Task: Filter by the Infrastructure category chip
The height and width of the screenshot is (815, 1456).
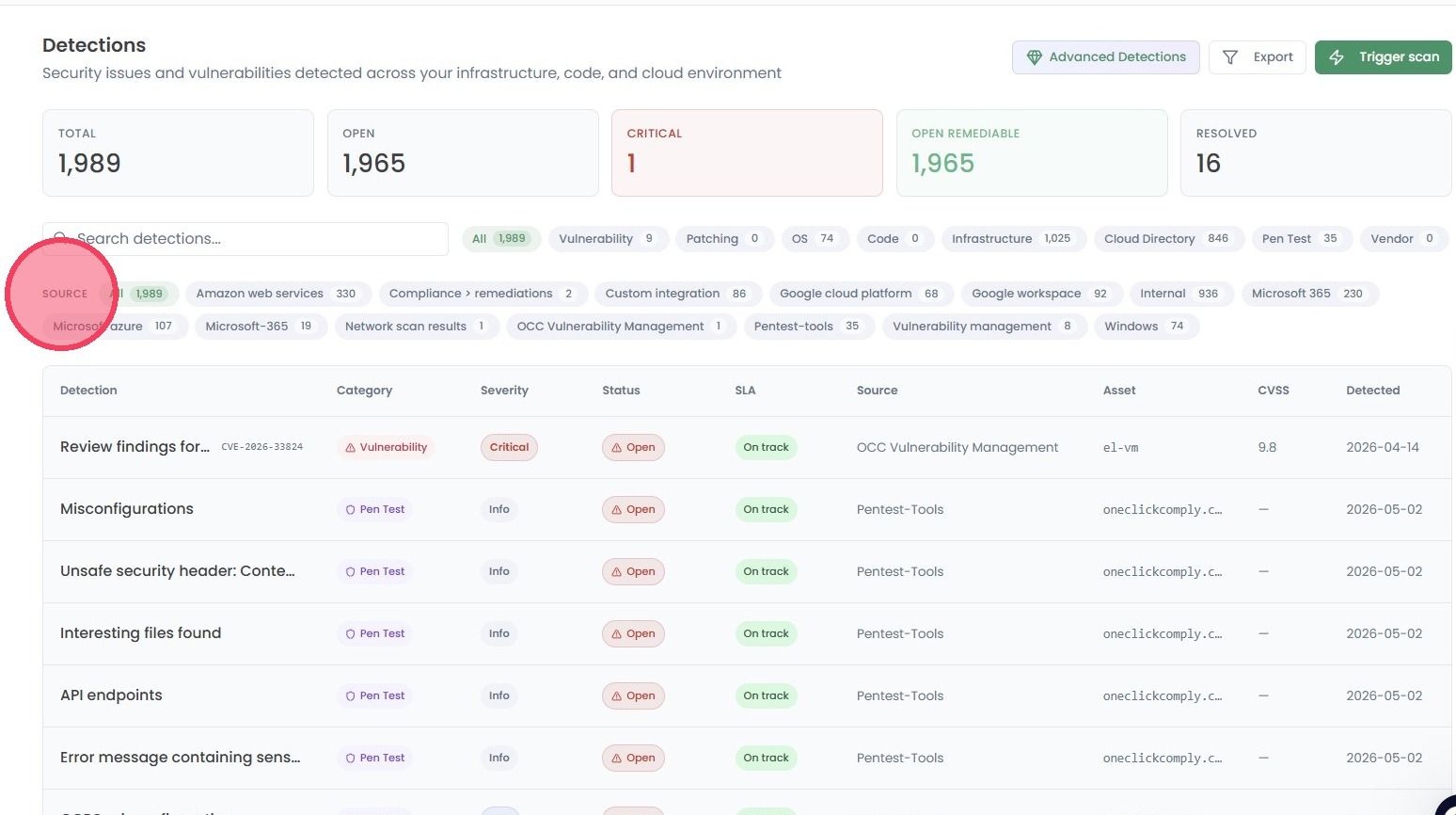Action: [1013, 239]
